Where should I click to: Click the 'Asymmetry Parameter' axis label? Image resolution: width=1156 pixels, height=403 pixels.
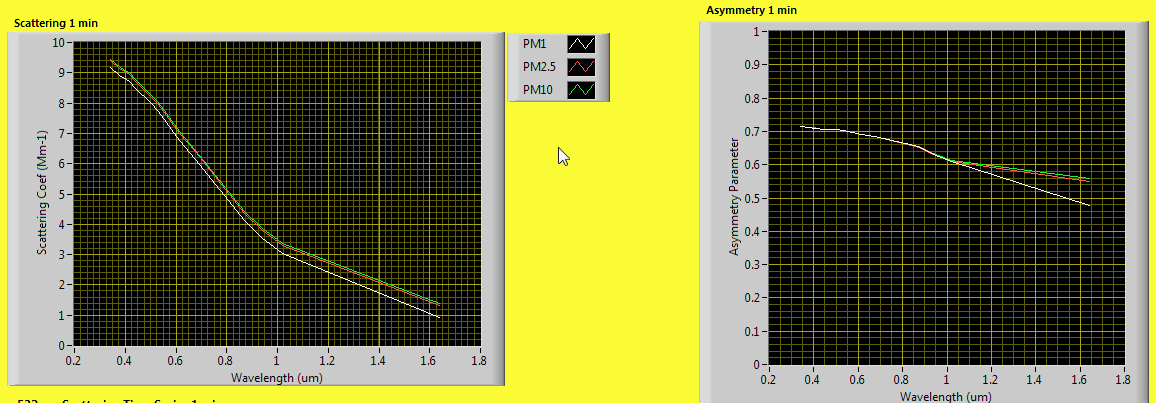click(x=734, y=197)
